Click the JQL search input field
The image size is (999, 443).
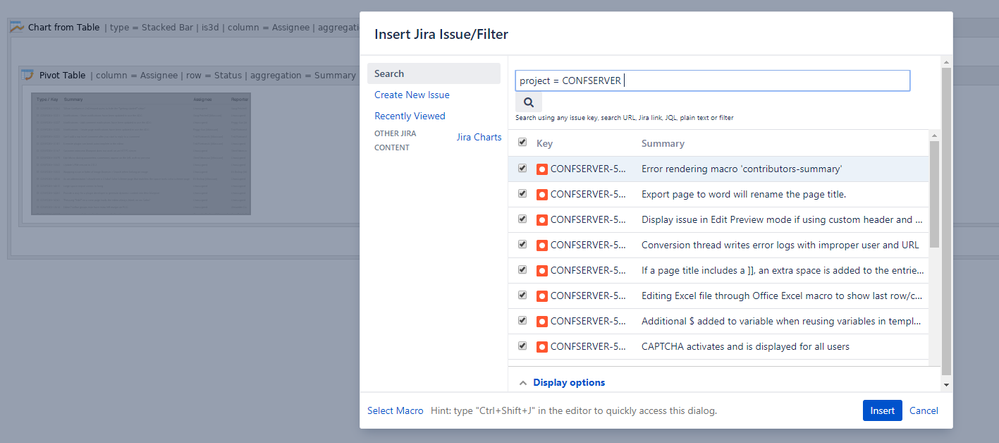click(712, 80)
